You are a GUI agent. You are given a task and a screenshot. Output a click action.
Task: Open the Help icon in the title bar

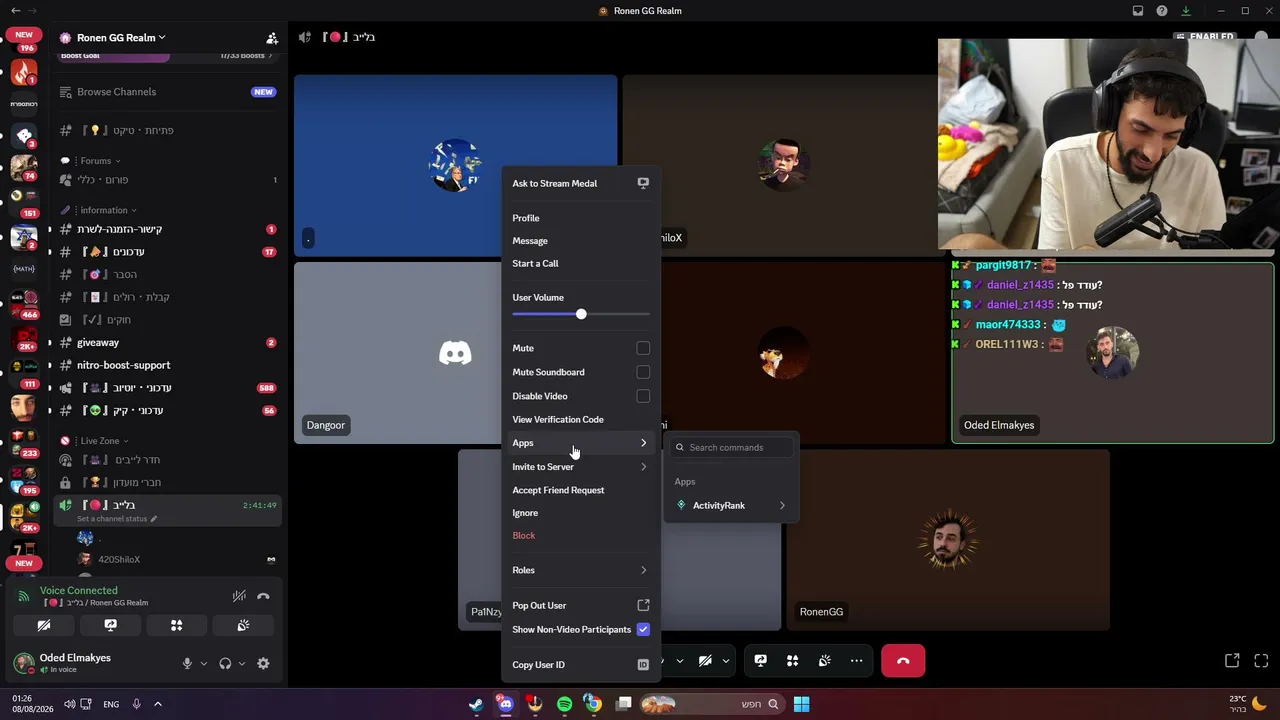pos(1162,11)
